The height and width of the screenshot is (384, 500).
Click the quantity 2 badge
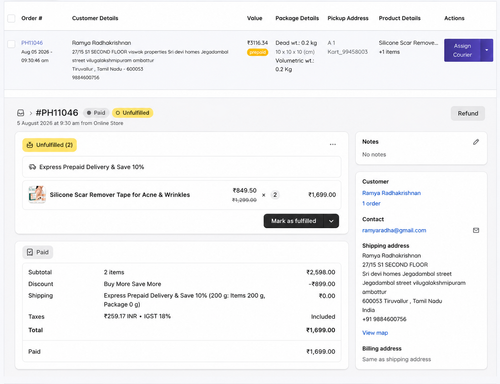[275, 195]
